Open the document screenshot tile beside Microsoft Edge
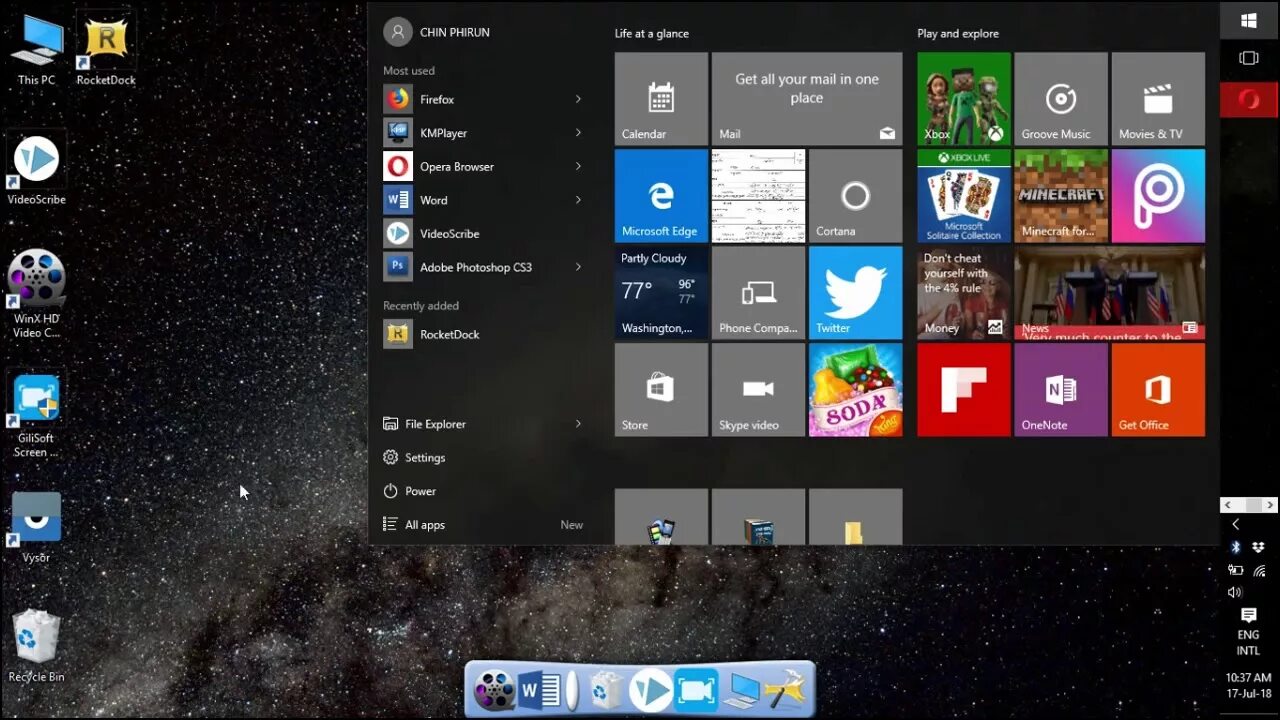The image size is (1280, 720). [x=758, y=196]
